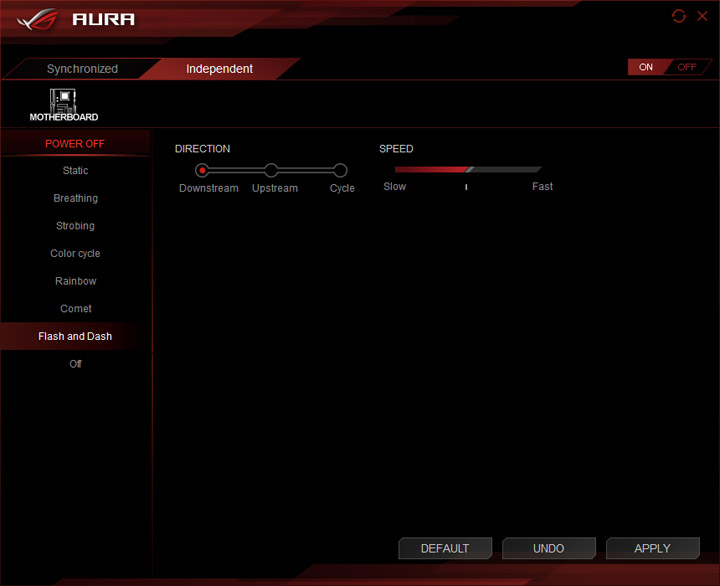The height and width of the screenshot is (586, 720).
Task: Click the Fast label of speed
Action: pos(542,186)
